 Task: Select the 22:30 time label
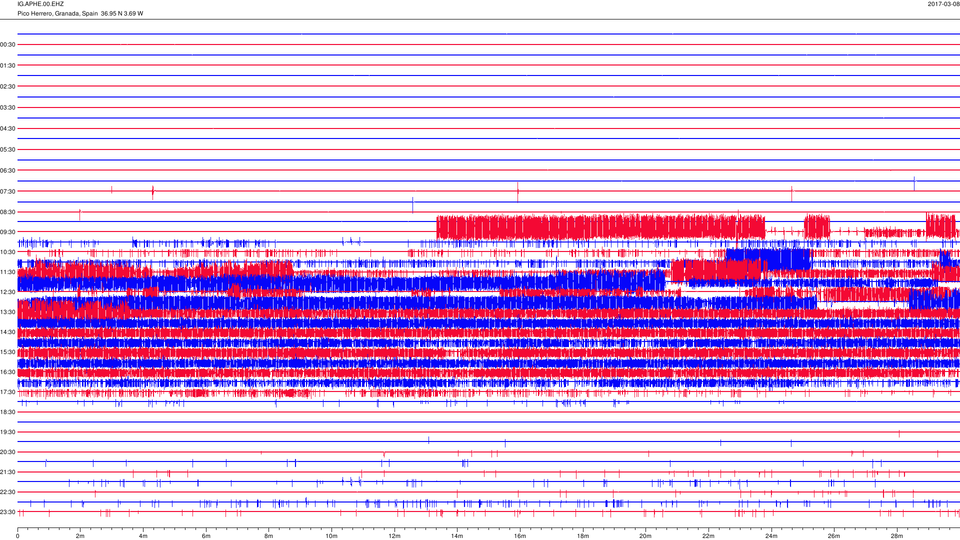pos(7,492)
